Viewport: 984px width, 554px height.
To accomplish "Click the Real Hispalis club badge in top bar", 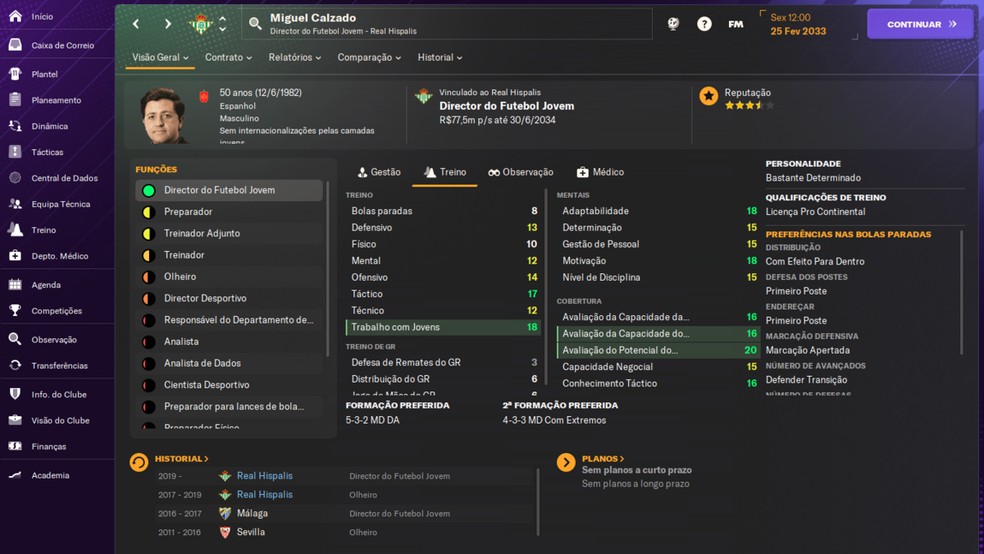I will (x=201, y=24).
